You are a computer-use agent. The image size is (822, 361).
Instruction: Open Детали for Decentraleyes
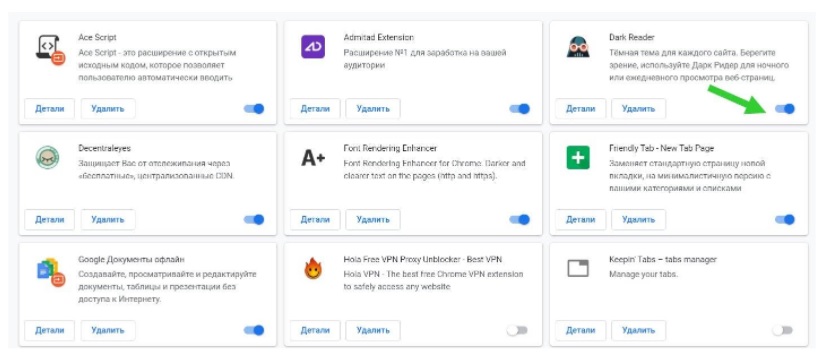pyautogui.click(x=50, y=220)
